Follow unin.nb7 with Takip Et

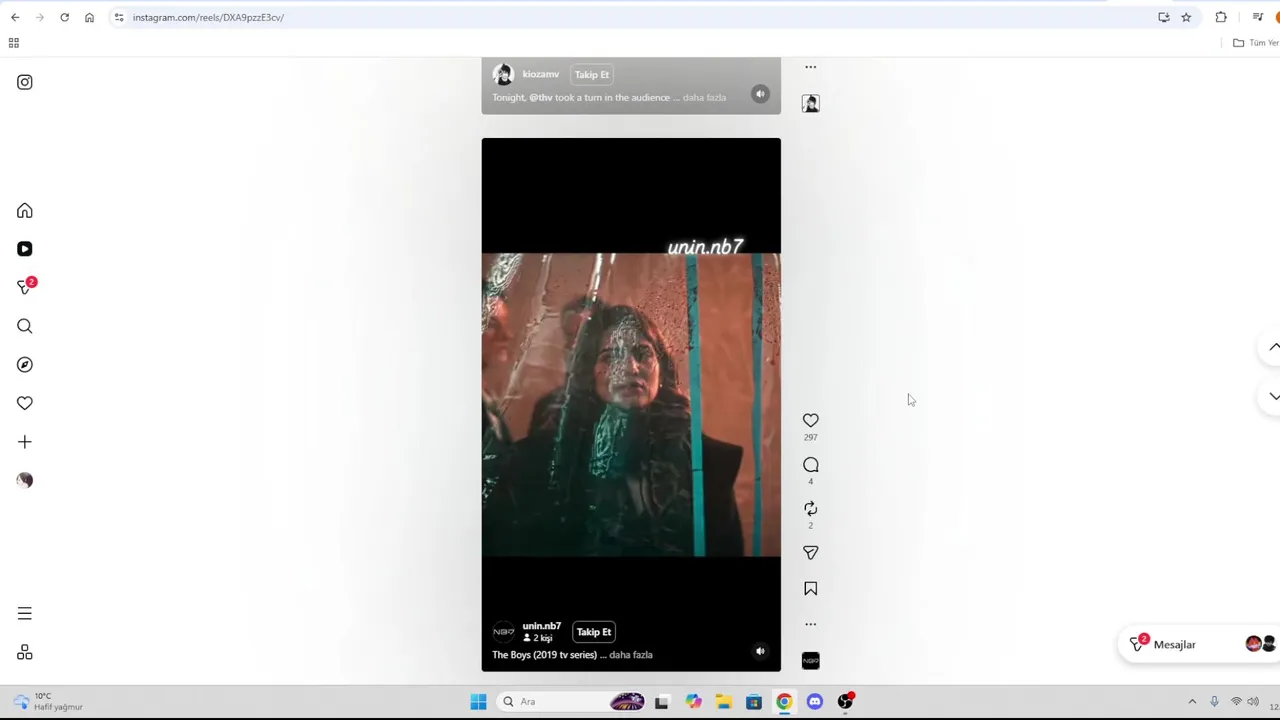click(x=594, y=632)
